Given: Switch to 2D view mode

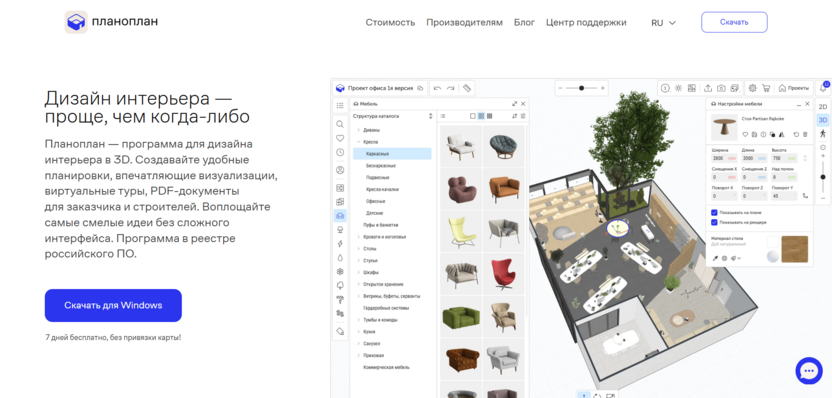Looking at the screenshot, I should (x=823, y=106).
